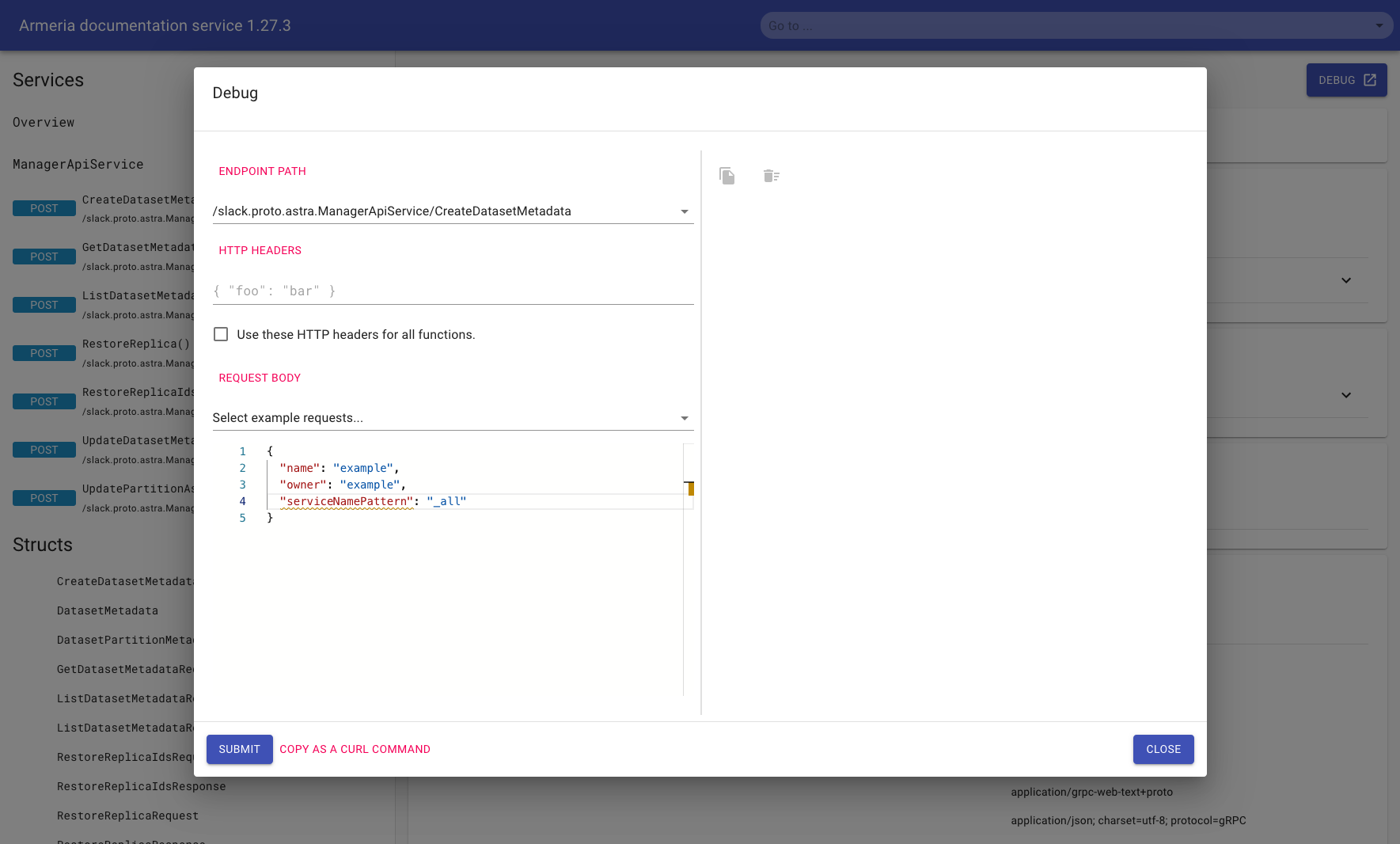
Task: Copy the response with the copy icon
Action: (x=727, y=176)
